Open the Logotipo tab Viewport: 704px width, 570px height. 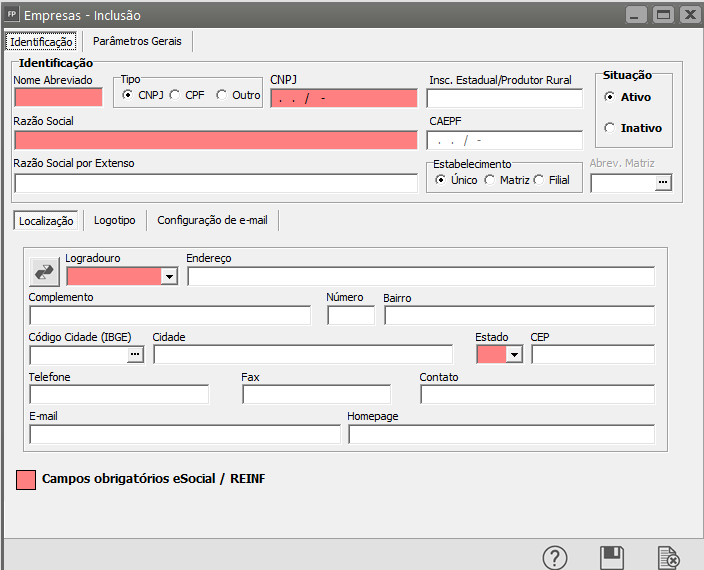[x=114, y=220]
